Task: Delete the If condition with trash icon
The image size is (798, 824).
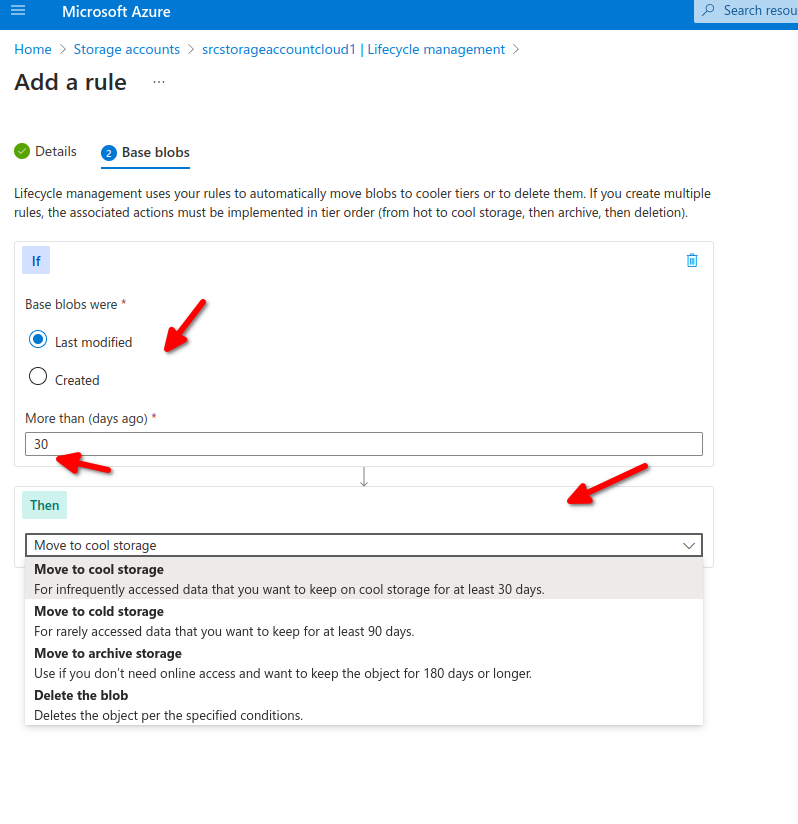Action: click(692, 260)
